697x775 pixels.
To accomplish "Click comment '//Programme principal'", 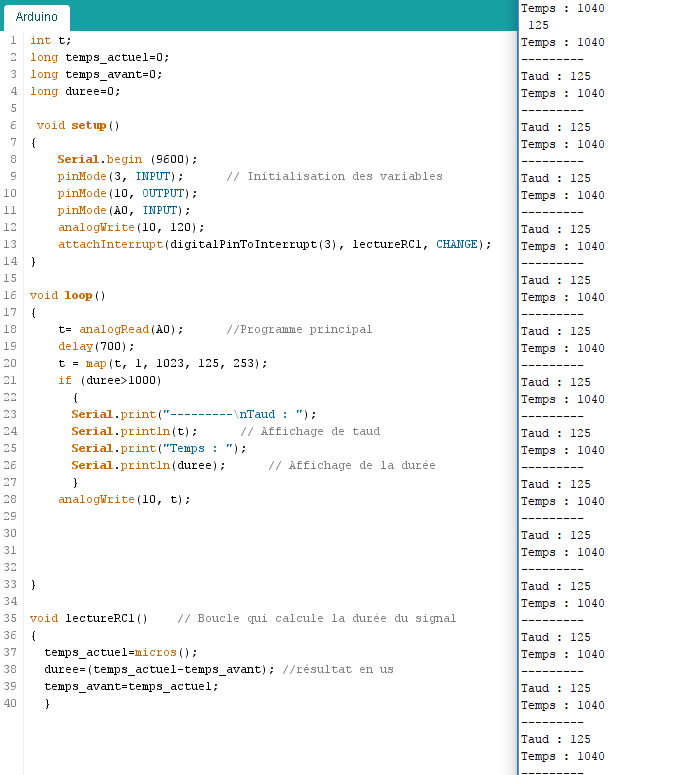I will [299, 329].
